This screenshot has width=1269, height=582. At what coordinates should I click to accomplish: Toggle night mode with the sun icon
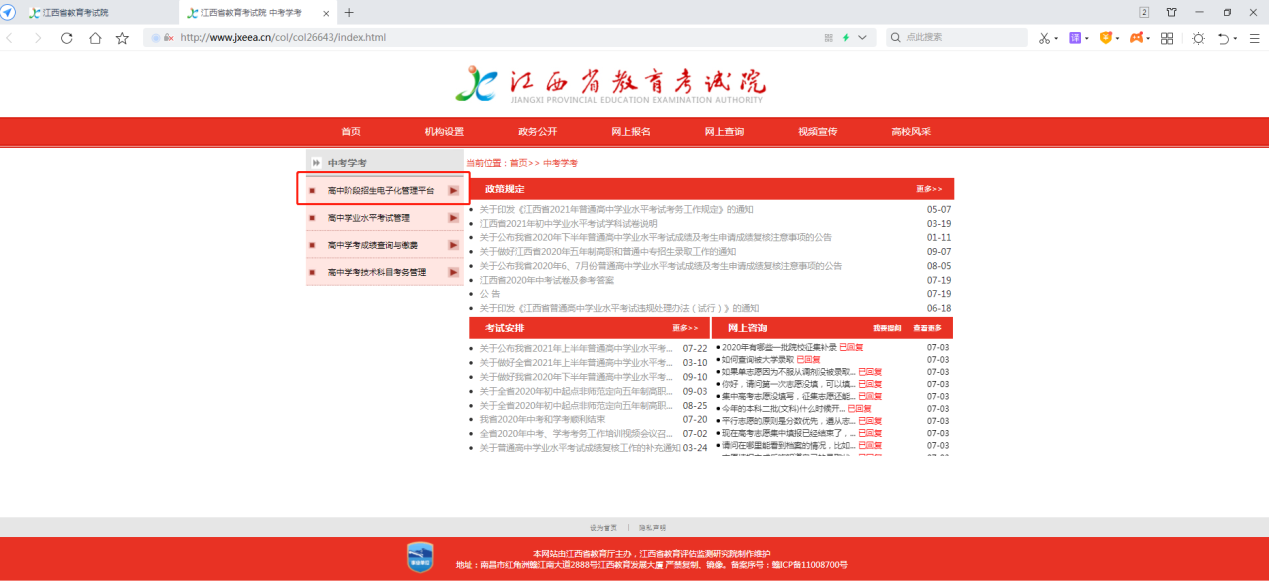(1198, 38)
